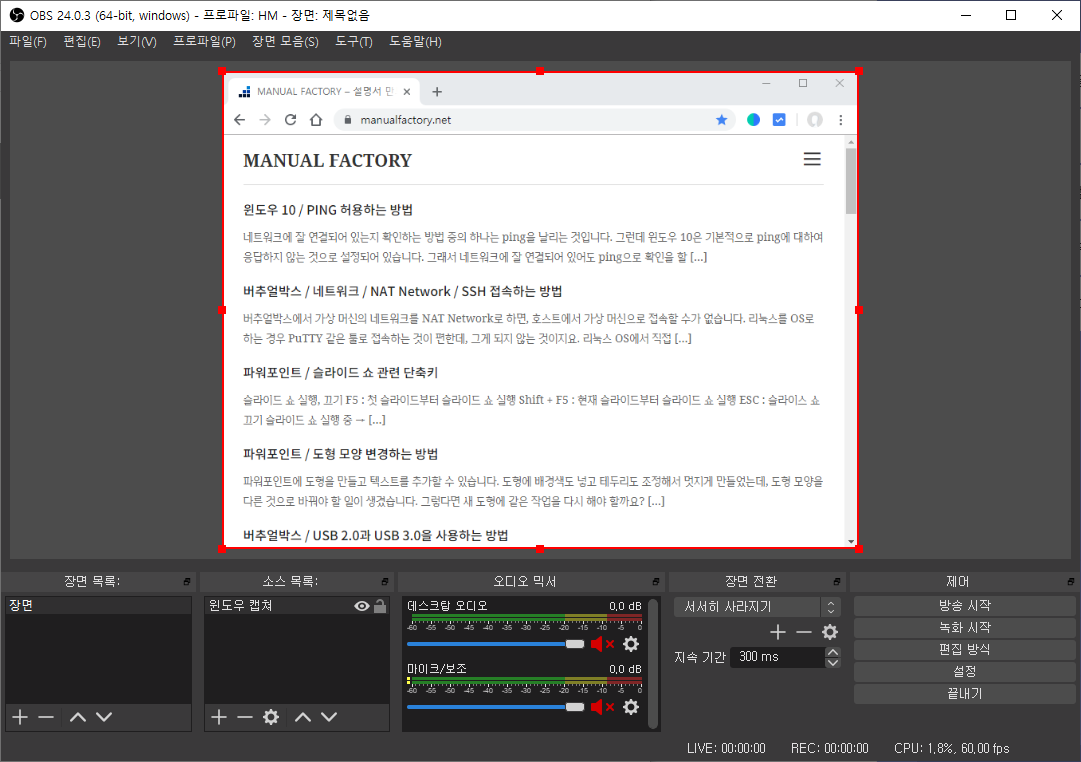
Task: Open 마이크/보조 settings gear
Action: 631,707
